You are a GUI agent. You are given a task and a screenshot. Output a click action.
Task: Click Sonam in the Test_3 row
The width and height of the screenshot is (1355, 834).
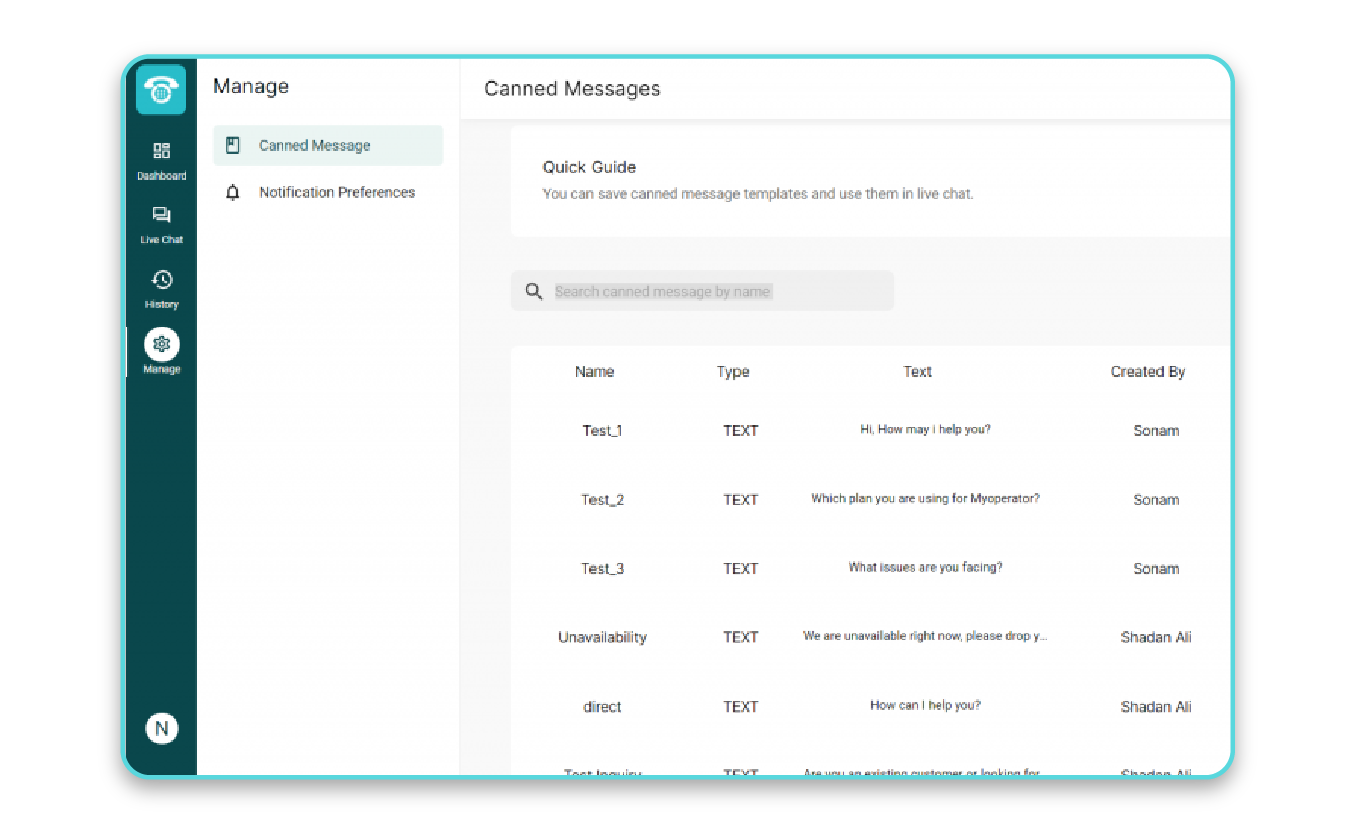[1156, 569]
